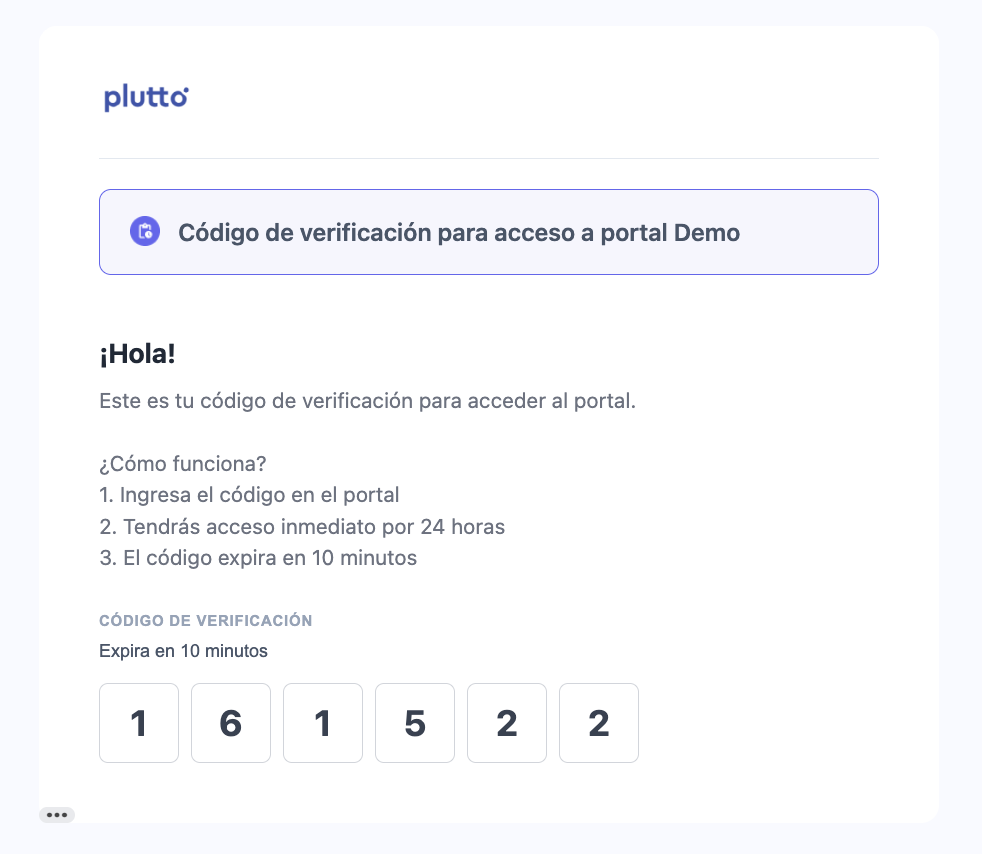Click the first code digit box showing 1
This screenshot has height=854, width=982.
pyautogui.click(x=139, y=723)
